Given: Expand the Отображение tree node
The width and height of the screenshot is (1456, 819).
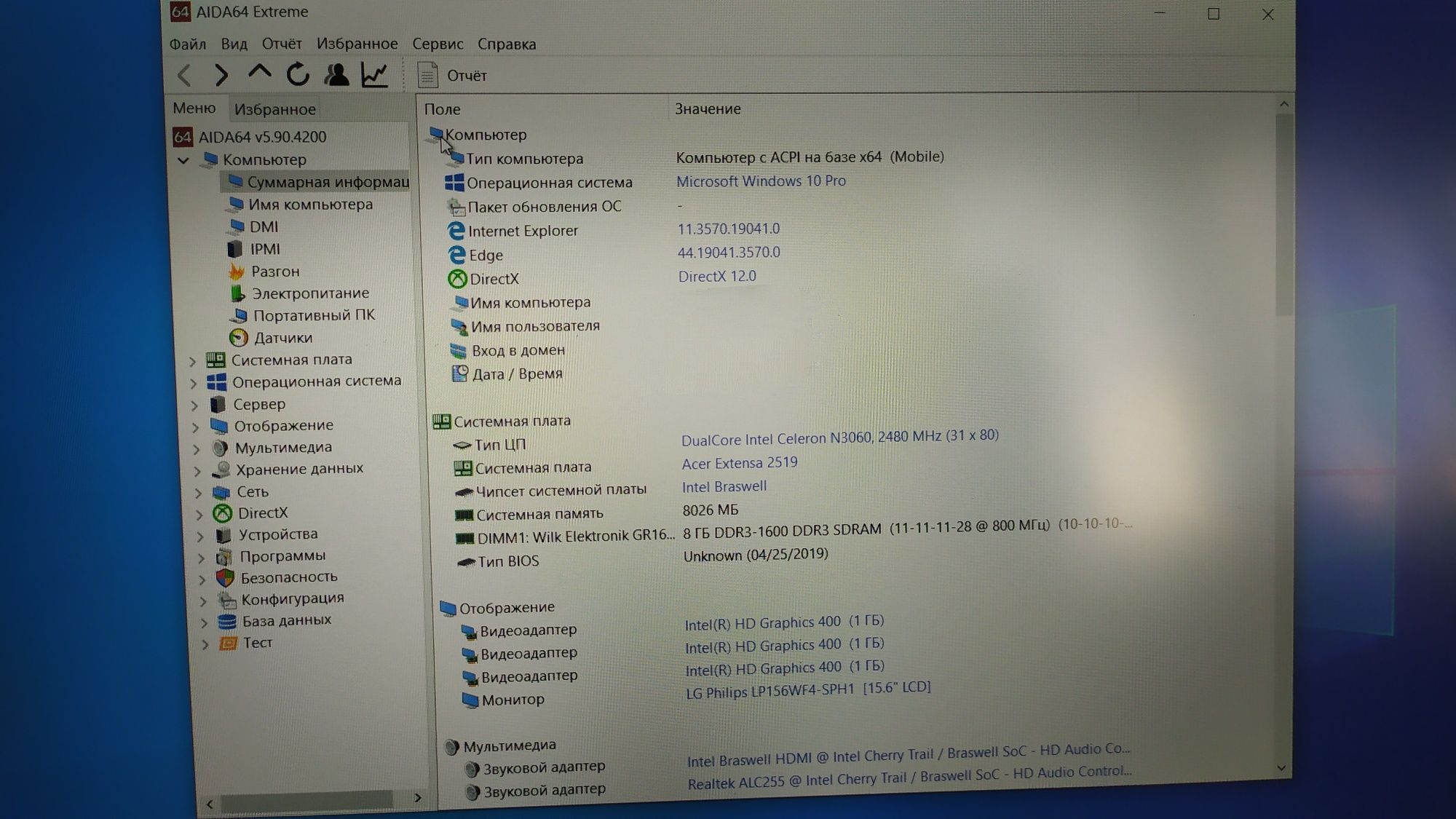Looking at the screenshot, I should [x=195, y=427].
